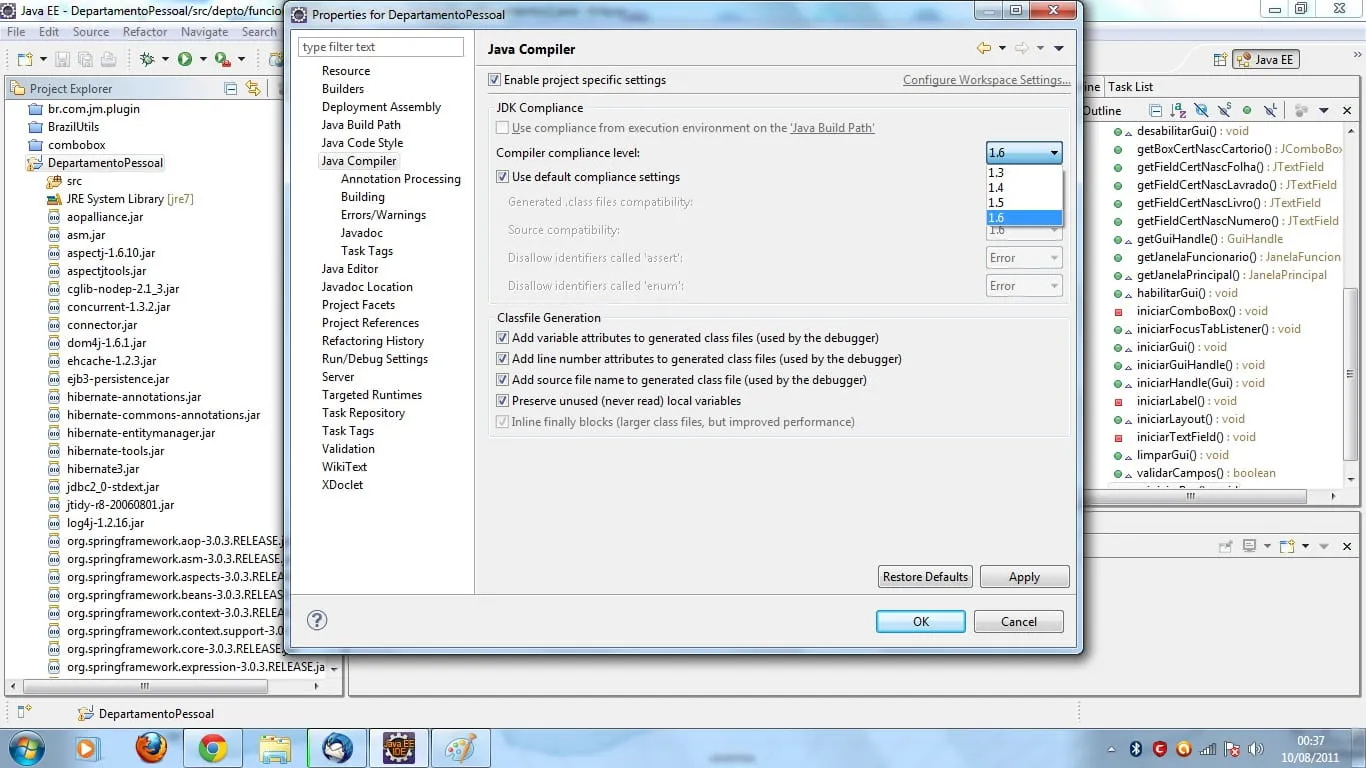The height and width of the screenshot is (768, 1366).
Task: Collapse all in the Outline view
Action: 1156,110
